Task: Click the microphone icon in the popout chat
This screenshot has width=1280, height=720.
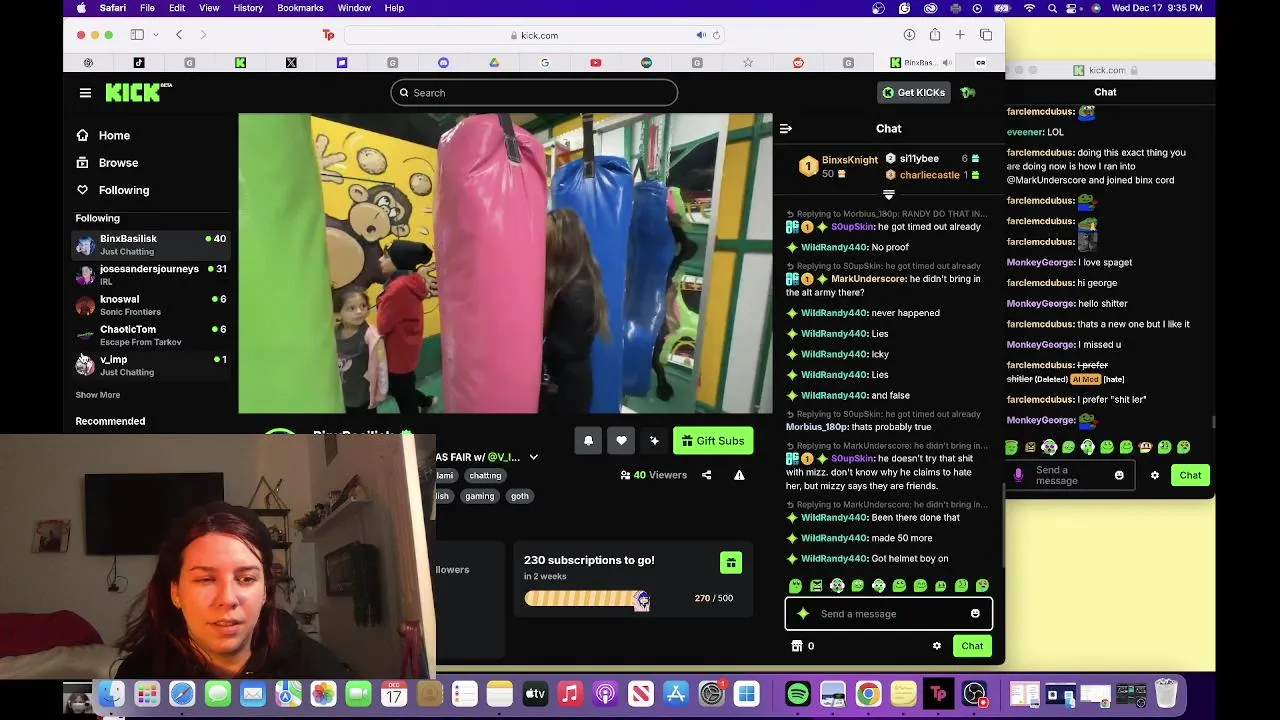Action: click(1018, 475)
